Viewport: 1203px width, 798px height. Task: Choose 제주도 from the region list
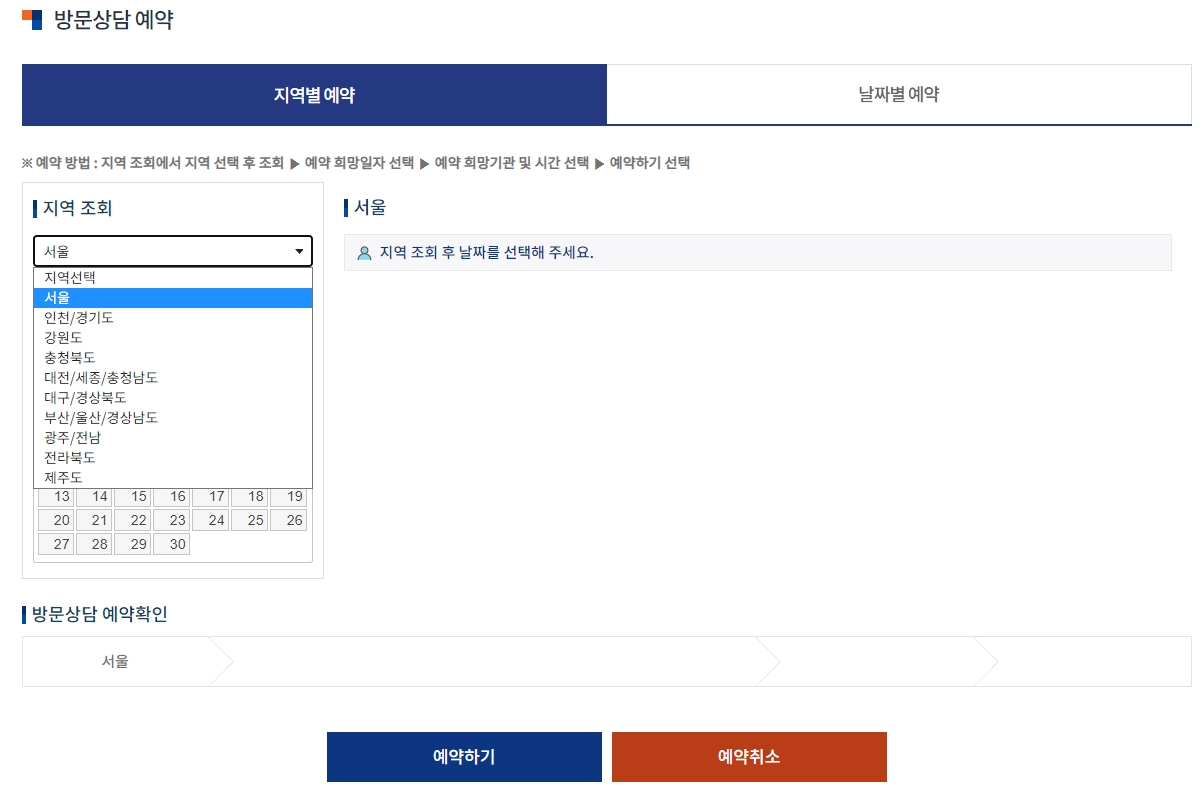tap(173, 478)
